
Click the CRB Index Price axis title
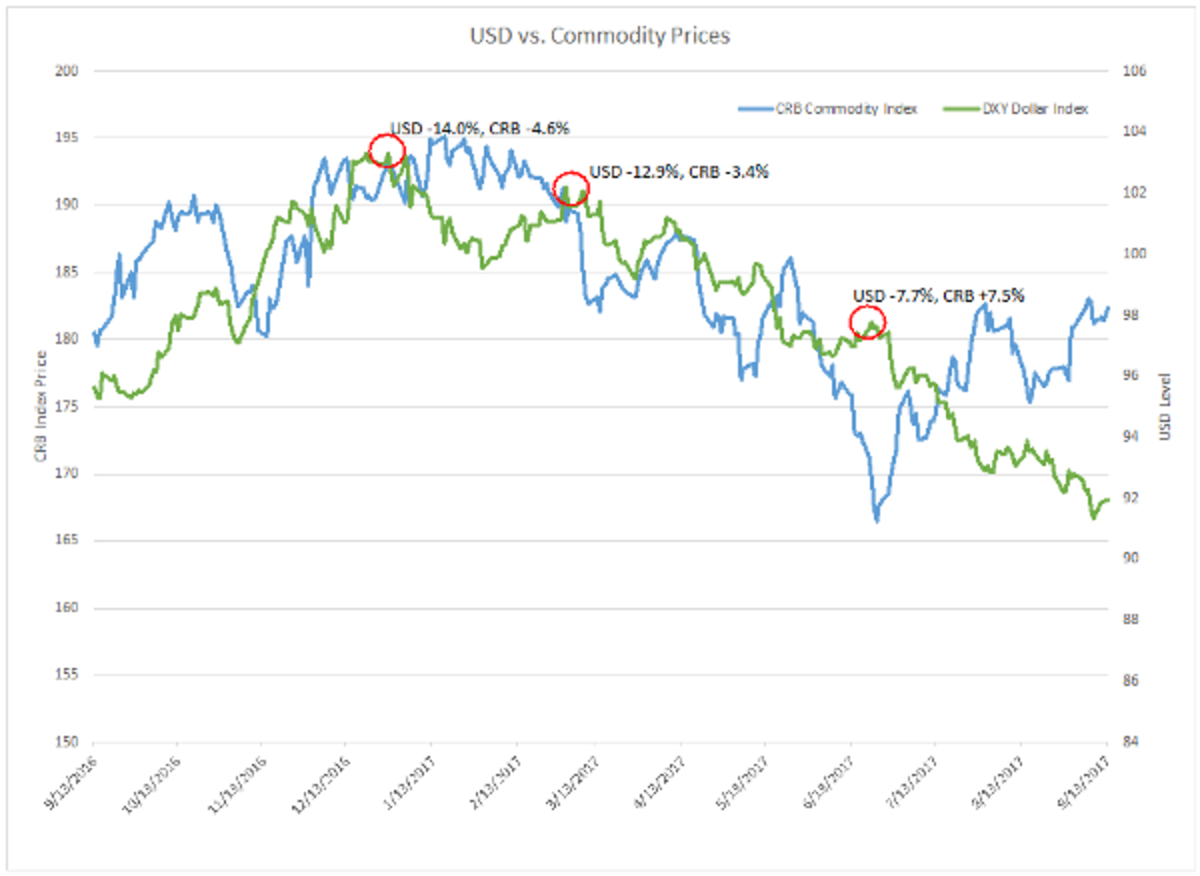pos(40,406)
